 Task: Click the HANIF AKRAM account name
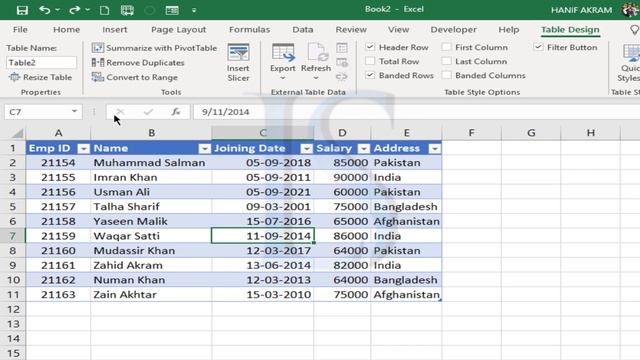tap(581, 10)
